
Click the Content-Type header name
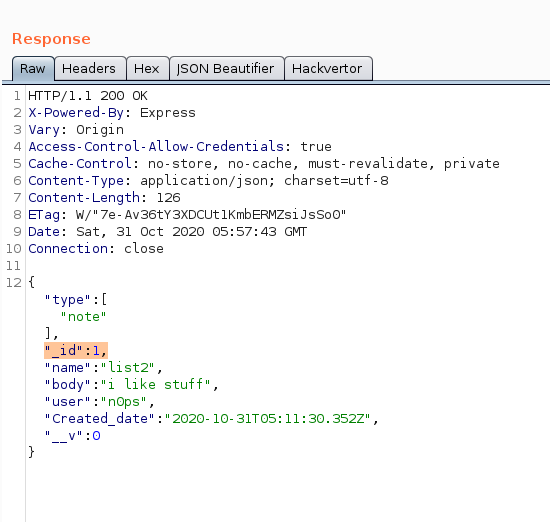click(76, 181)
